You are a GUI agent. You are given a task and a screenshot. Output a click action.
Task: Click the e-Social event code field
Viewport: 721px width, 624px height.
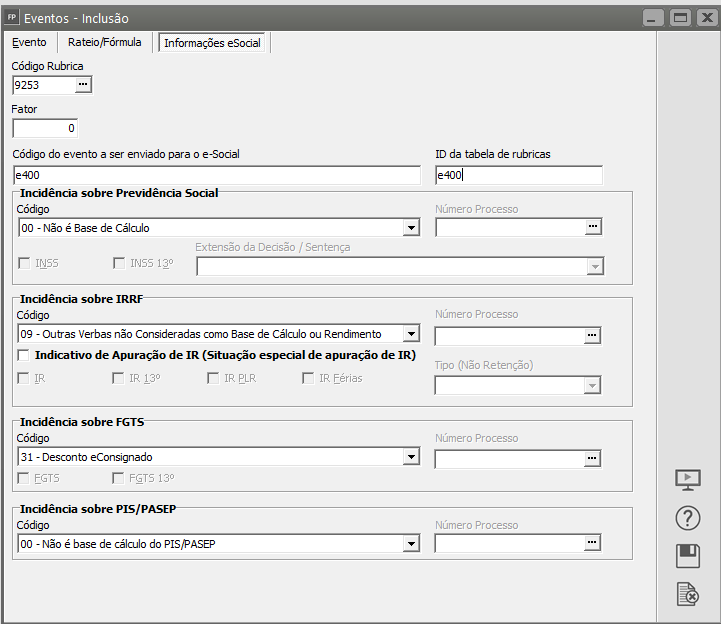pyautogui.click(x=216, y=175)
